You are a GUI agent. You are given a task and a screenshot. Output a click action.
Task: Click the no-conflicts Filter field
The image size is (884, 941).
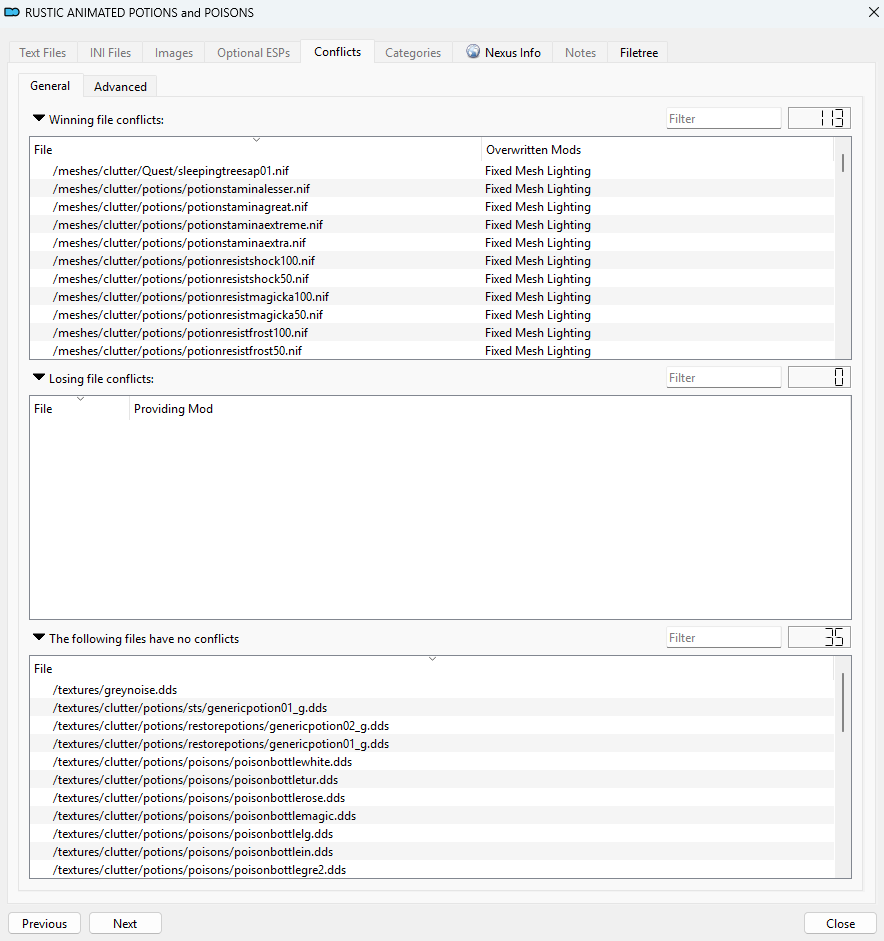723,638
